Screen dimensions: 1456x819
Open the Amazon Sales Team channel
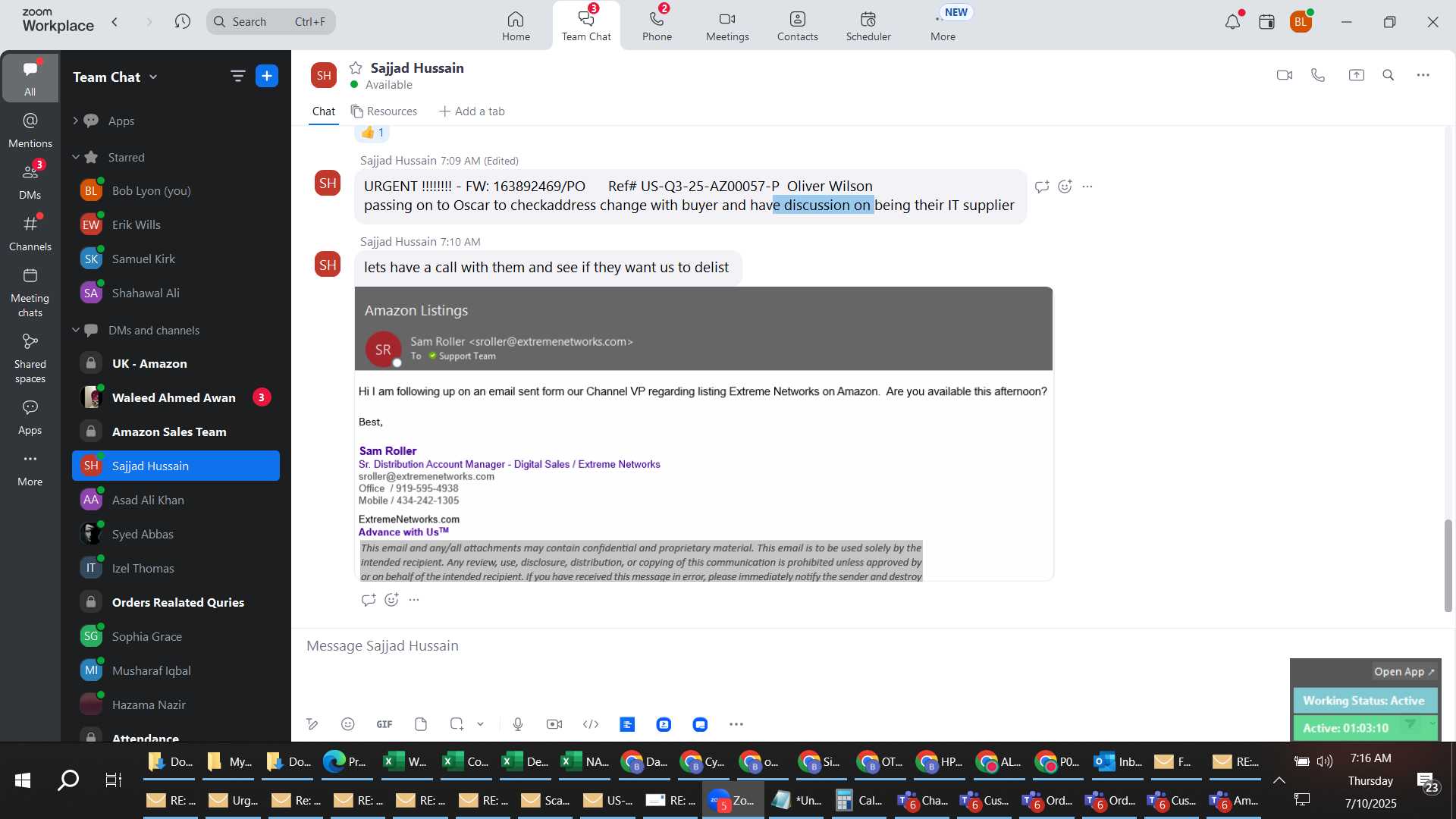tap(176, 431)
